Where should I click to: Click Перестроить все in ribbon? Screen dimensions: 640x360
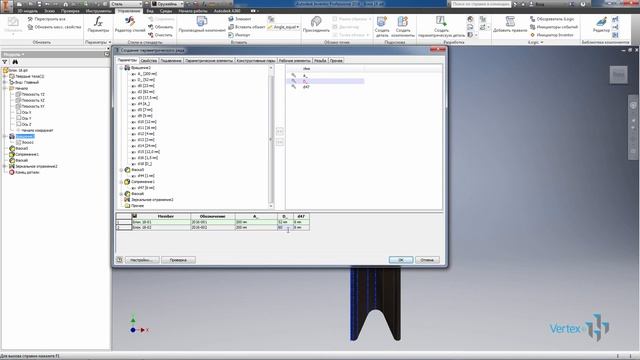47,19
